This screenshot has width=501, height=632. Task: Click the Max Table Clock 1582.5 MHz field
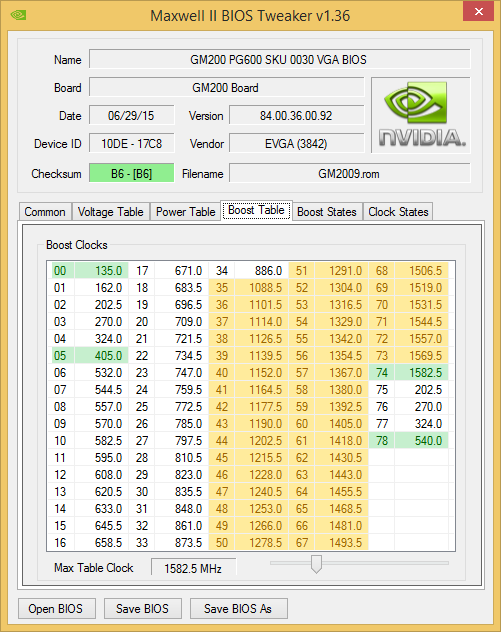click(193, 568)
